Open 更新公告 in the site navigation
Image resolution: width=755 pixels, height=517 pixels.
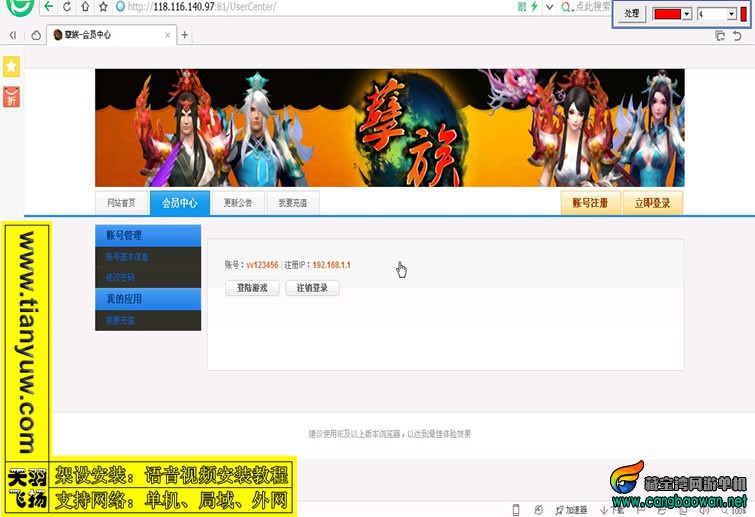tap(238, 203)
